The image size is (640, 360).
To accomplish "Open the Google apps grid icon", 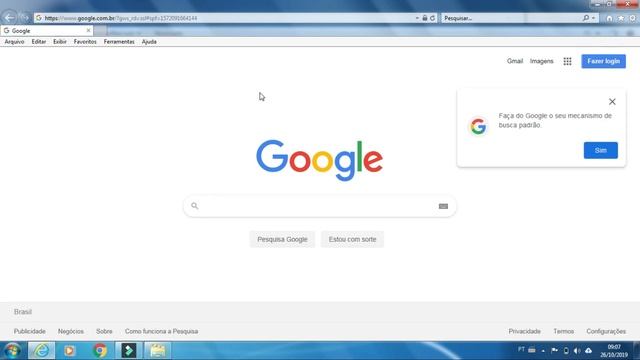I will click(x=567, y=61).
